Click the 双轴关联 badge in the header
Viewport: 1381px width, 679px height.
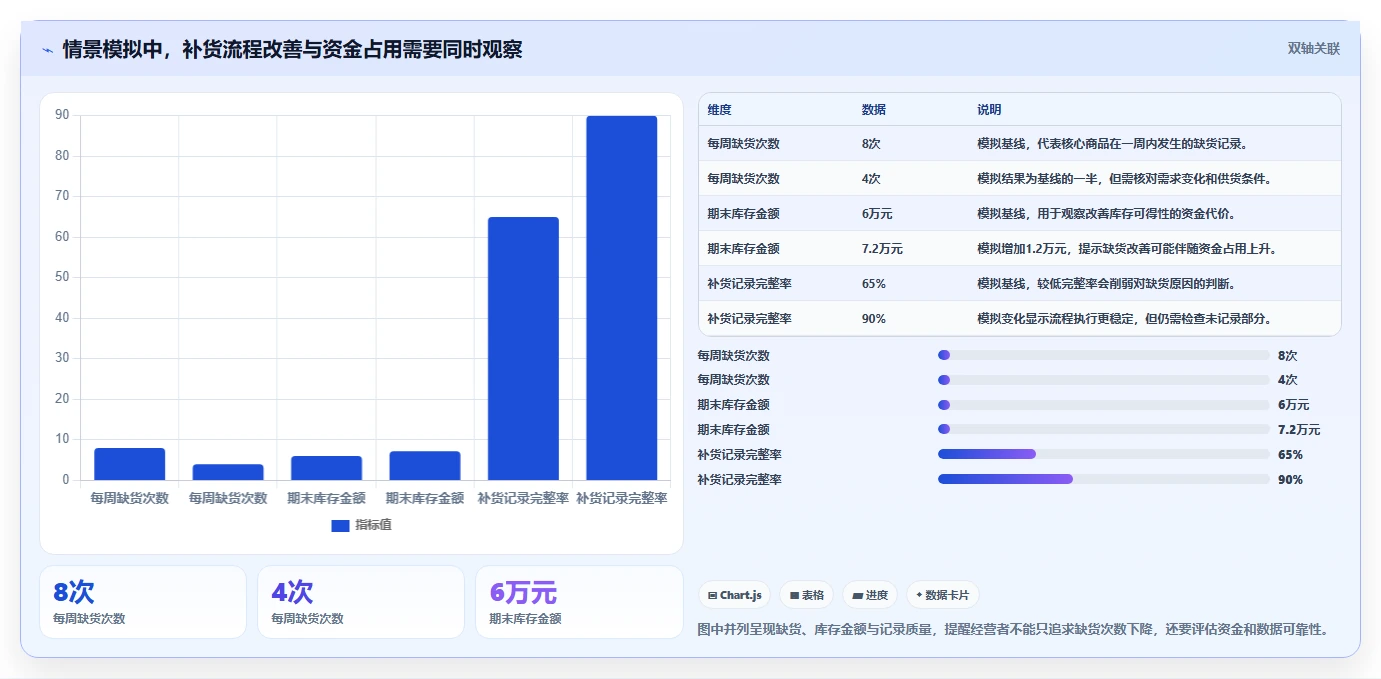pos(1313,49)
